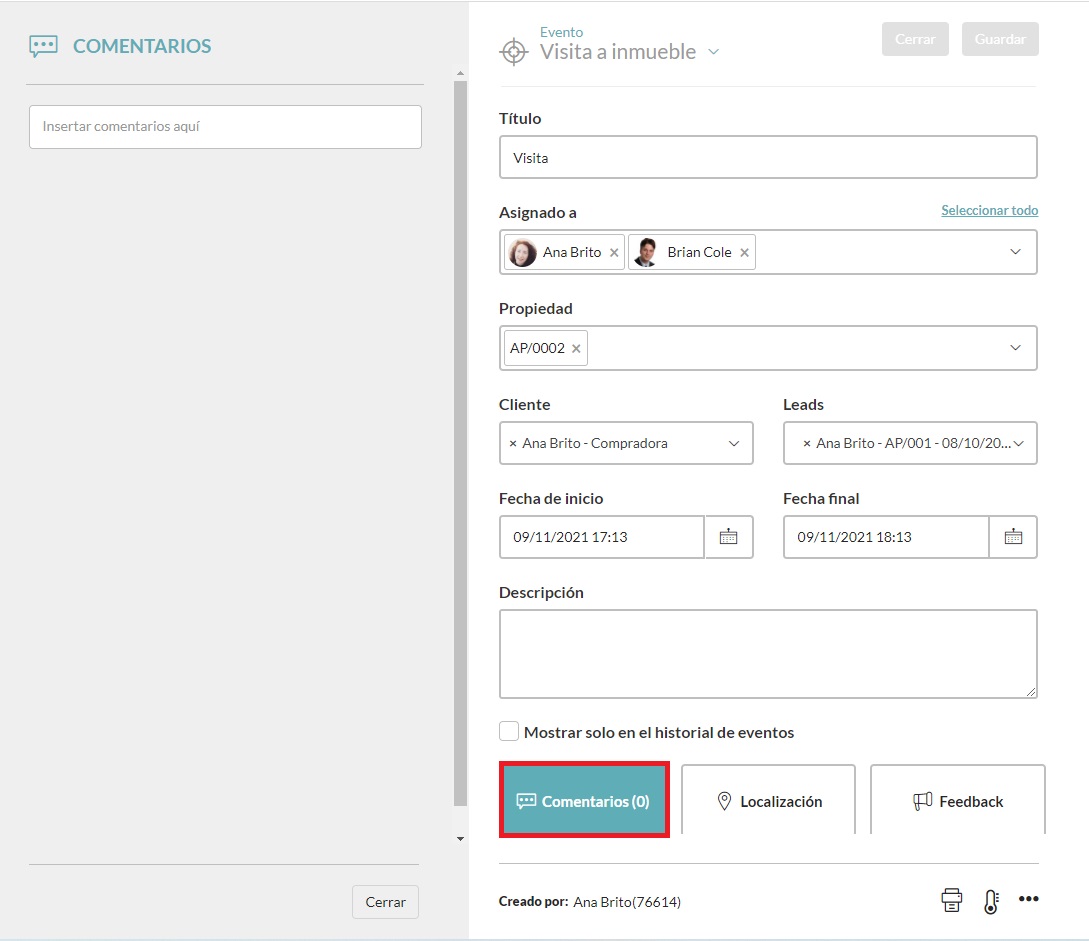1089x941 pixels.
Task: Open the Comentarios (0) tab
Action: (x=584, y=799)
